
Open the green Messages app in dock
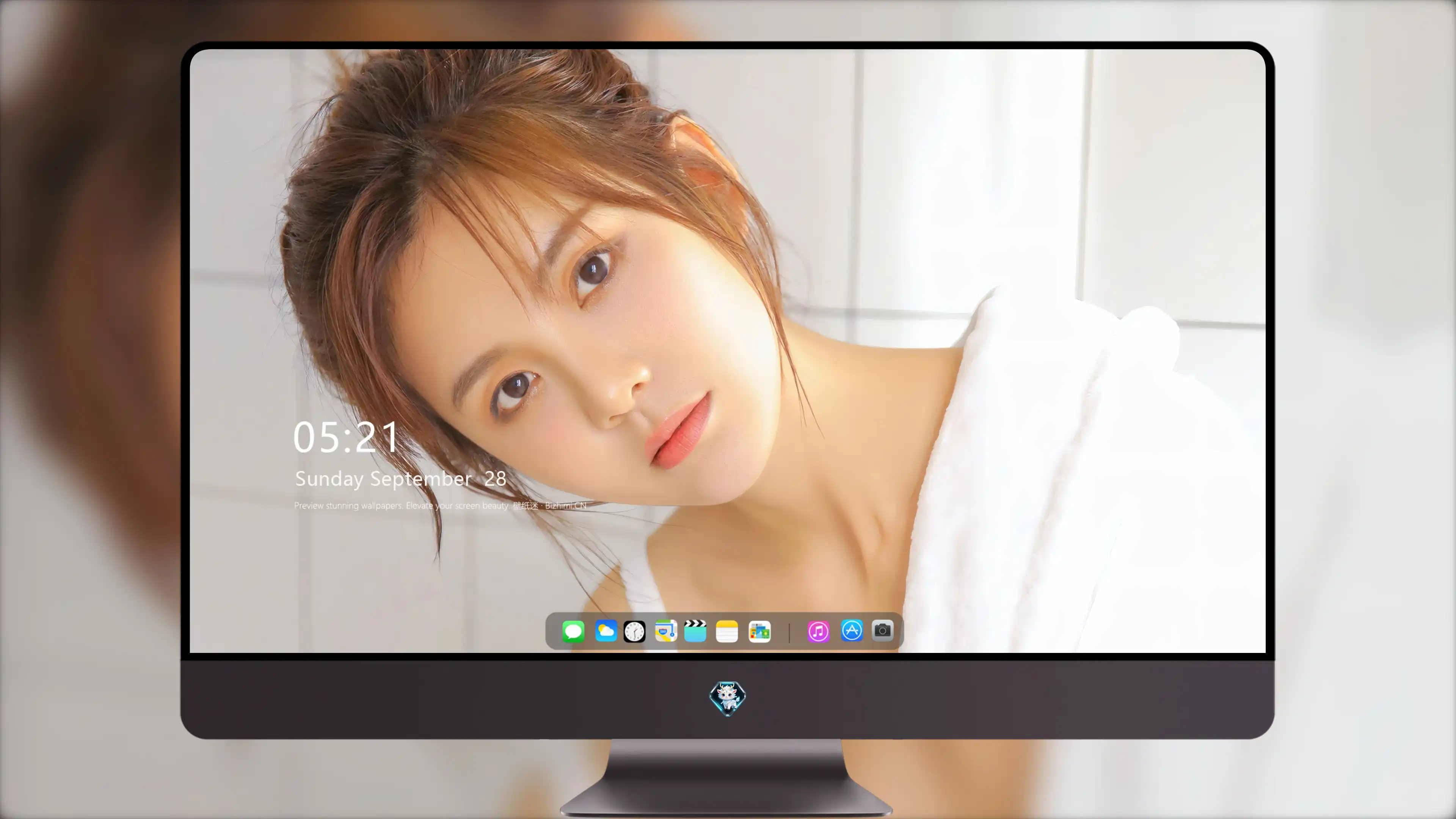tap(573, 631)
